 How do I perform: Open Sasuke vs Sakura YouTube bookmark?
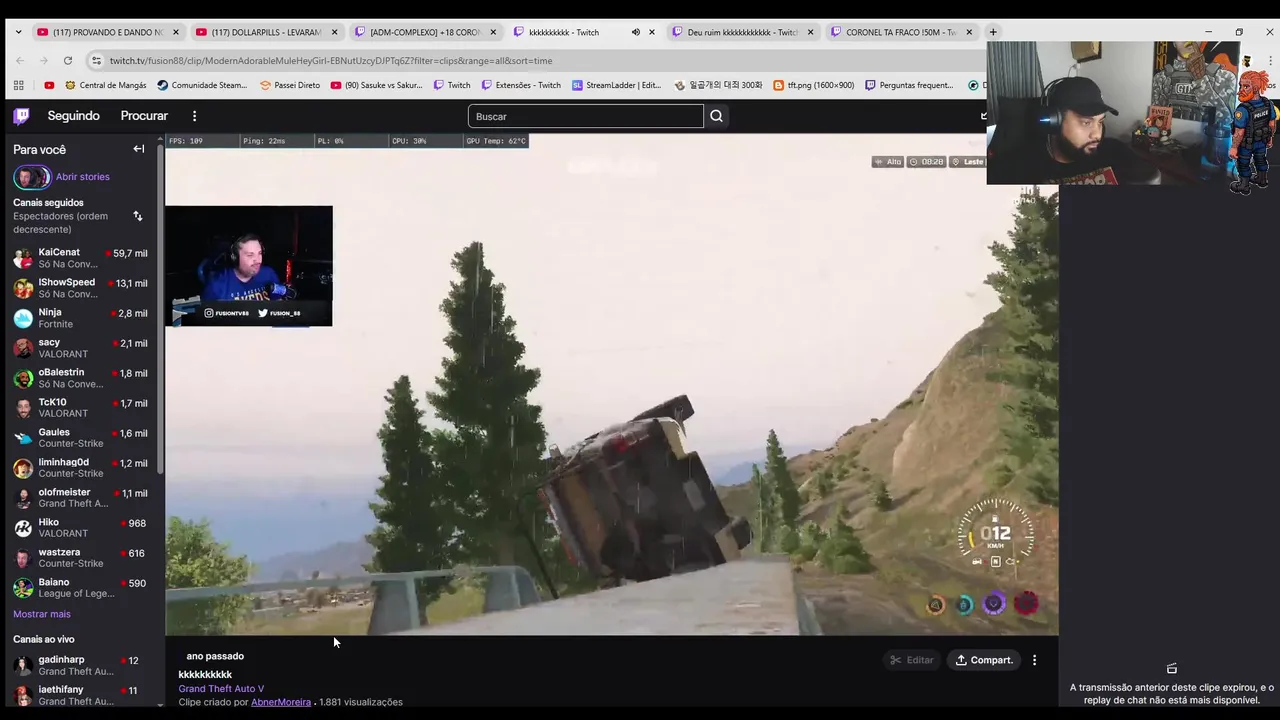click(x=376, y=85)
